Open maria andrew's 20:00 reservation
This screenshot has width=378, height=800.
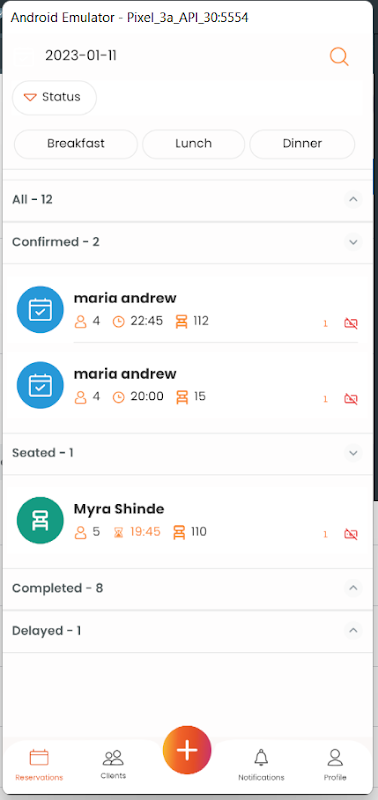pos(188,386)
